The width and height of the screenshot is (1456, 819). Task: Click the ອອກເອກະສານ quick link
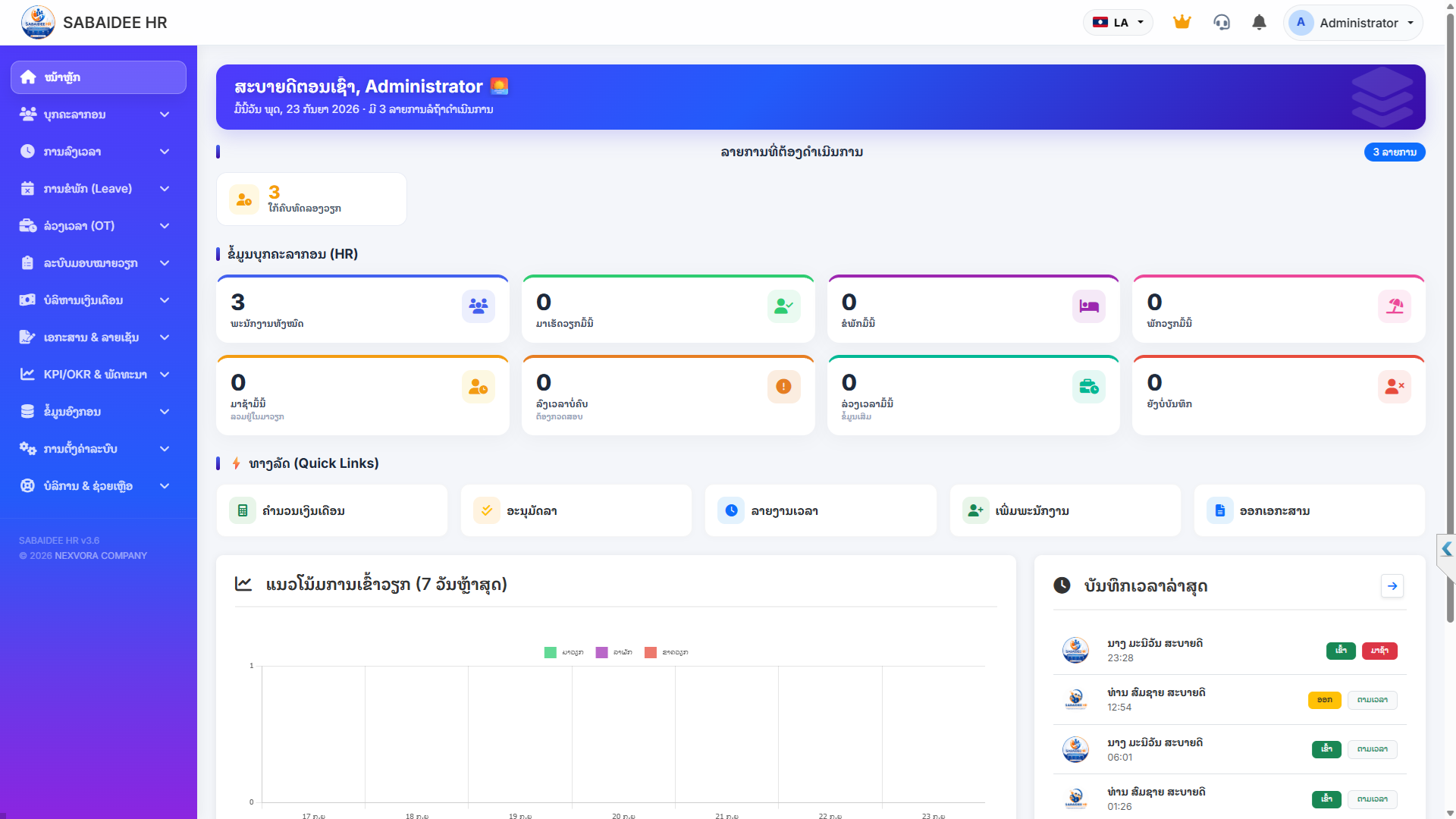[1310, 510]
